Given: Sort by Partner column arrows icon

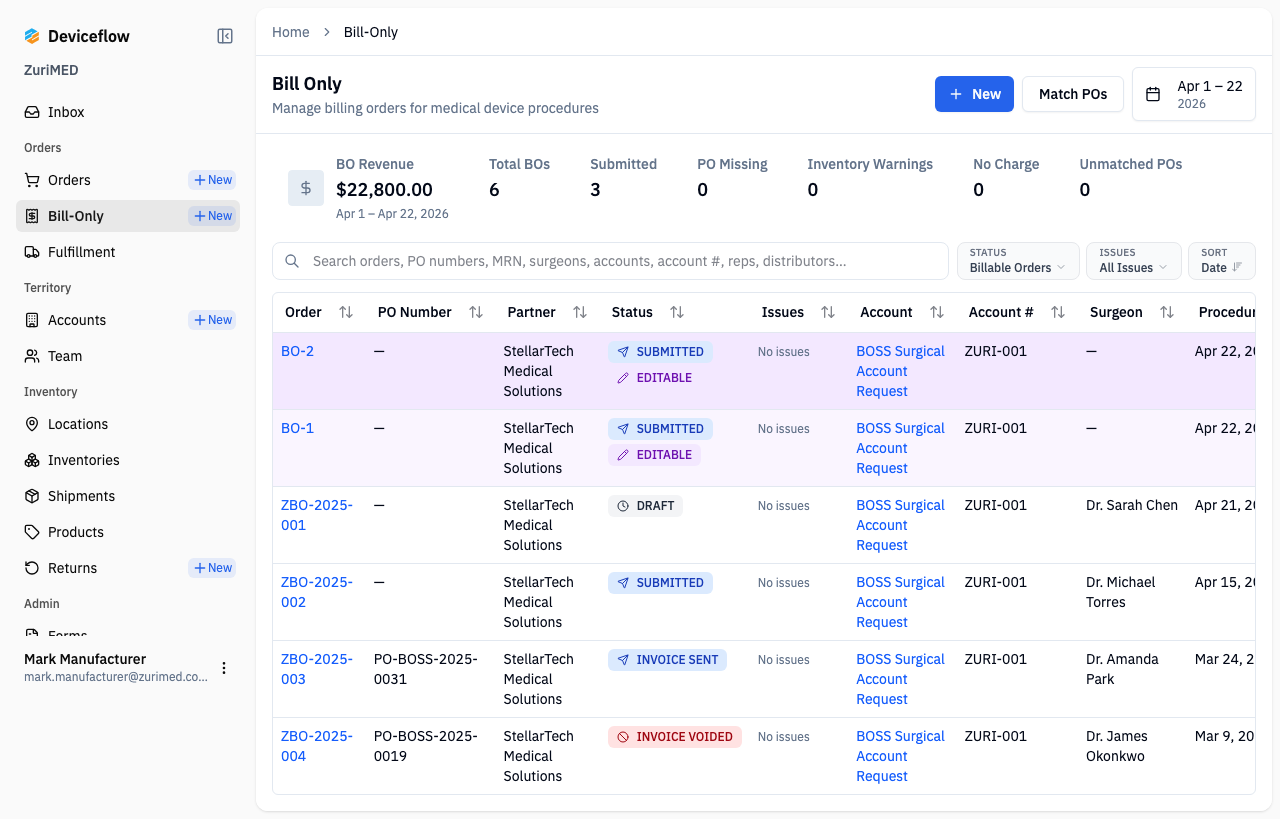Looking at the screenshot, I should (580, 312).
